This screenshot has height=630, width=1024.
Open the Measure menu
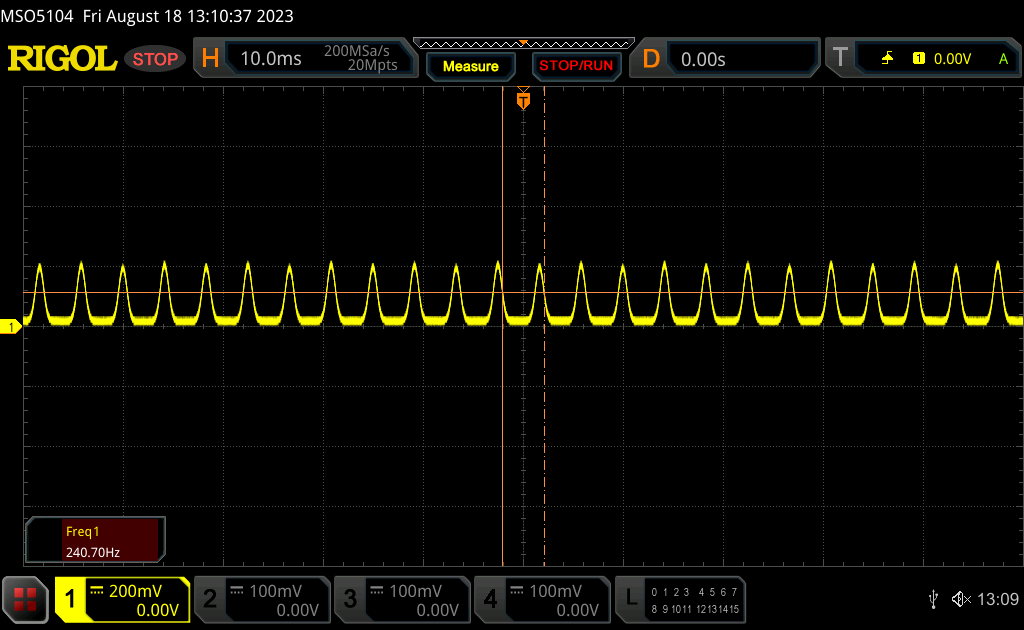(x=471, y=66)
